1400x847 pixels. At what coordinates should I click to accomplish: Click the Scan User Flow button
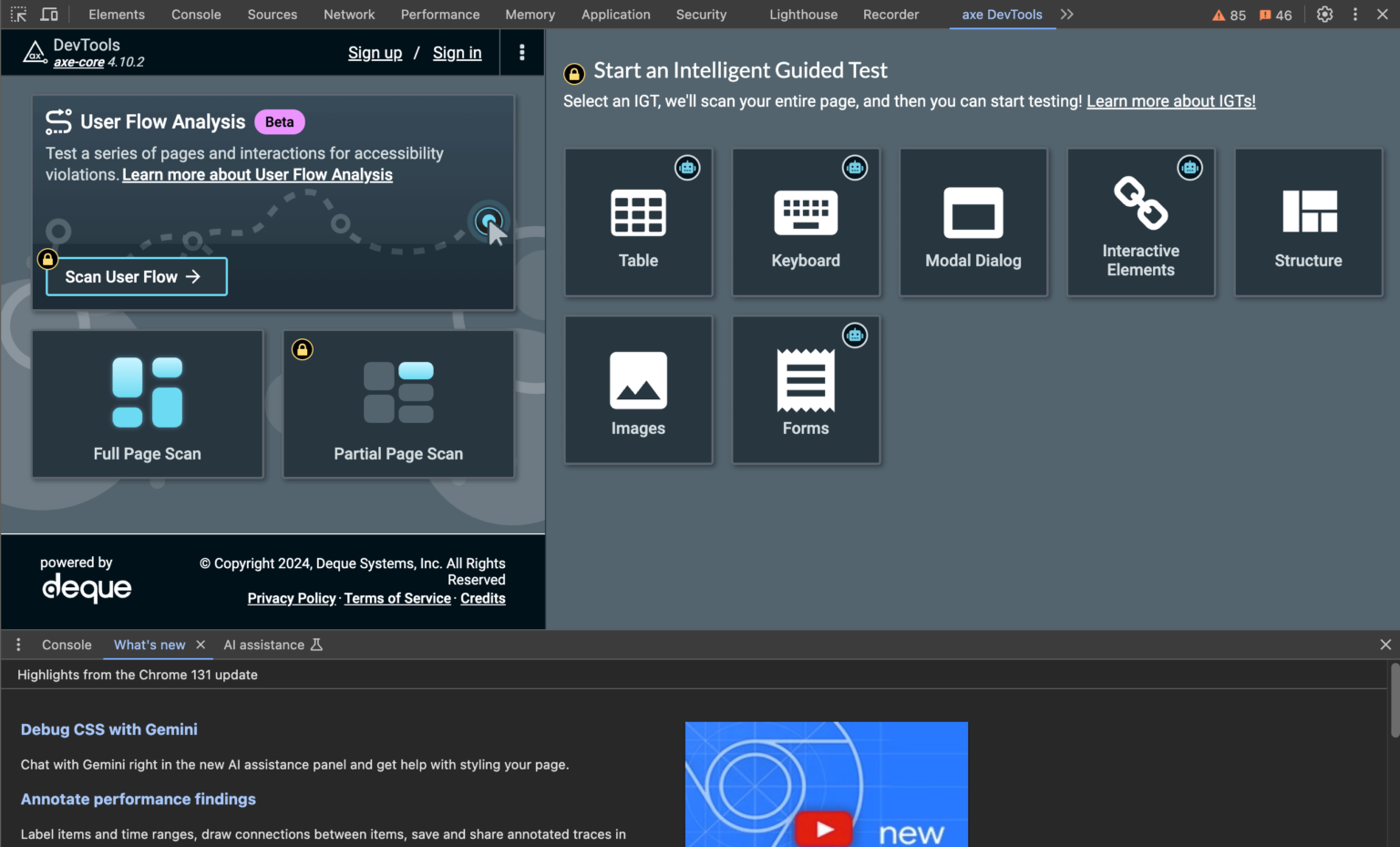[137, 277]
